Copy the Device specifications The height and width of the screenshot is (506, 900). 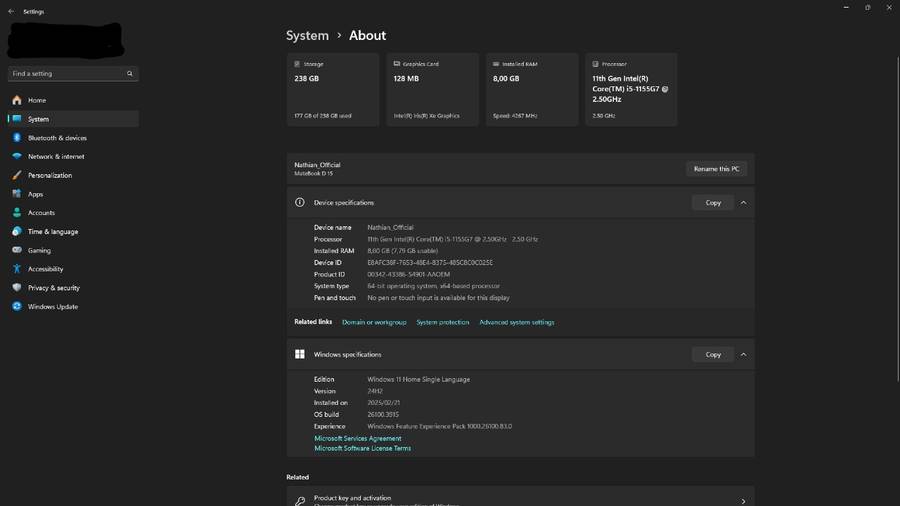pos(713,203)
